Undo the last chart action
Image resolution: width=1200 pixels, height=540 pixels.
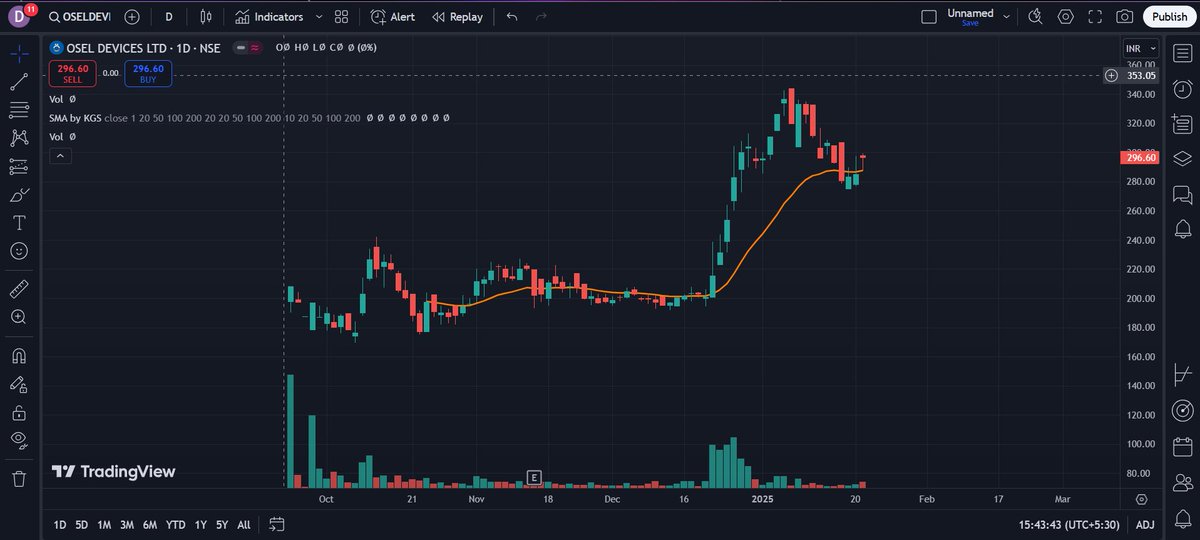point(512,17)
